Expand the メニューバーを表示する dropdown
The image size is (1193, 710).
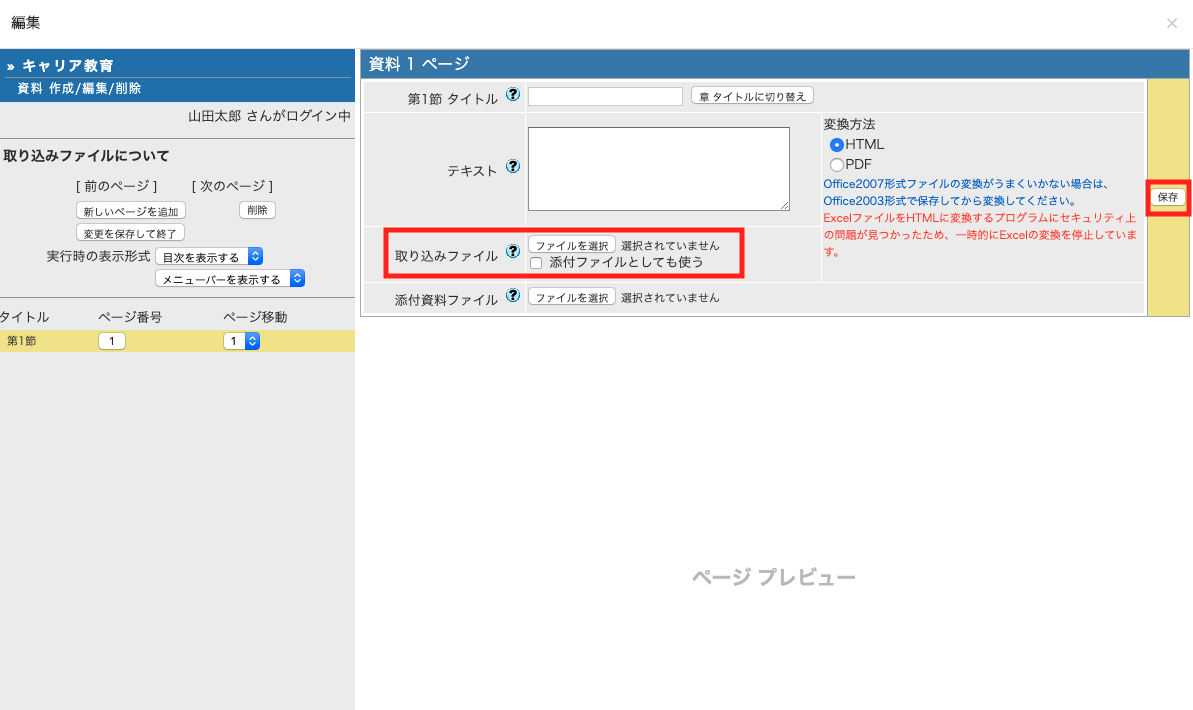(x=230, y=279)
